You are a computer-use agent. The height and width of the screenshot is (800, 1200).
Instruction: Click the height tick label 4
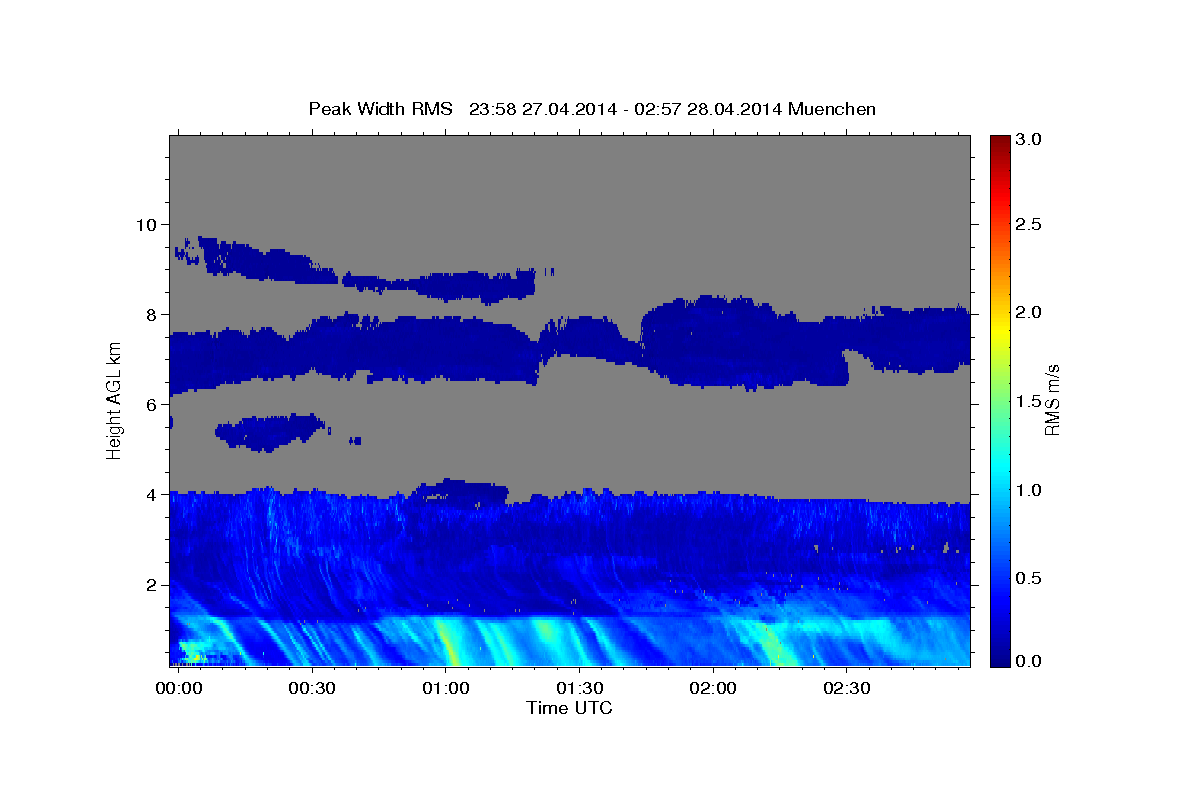click(x=154, y=495)
